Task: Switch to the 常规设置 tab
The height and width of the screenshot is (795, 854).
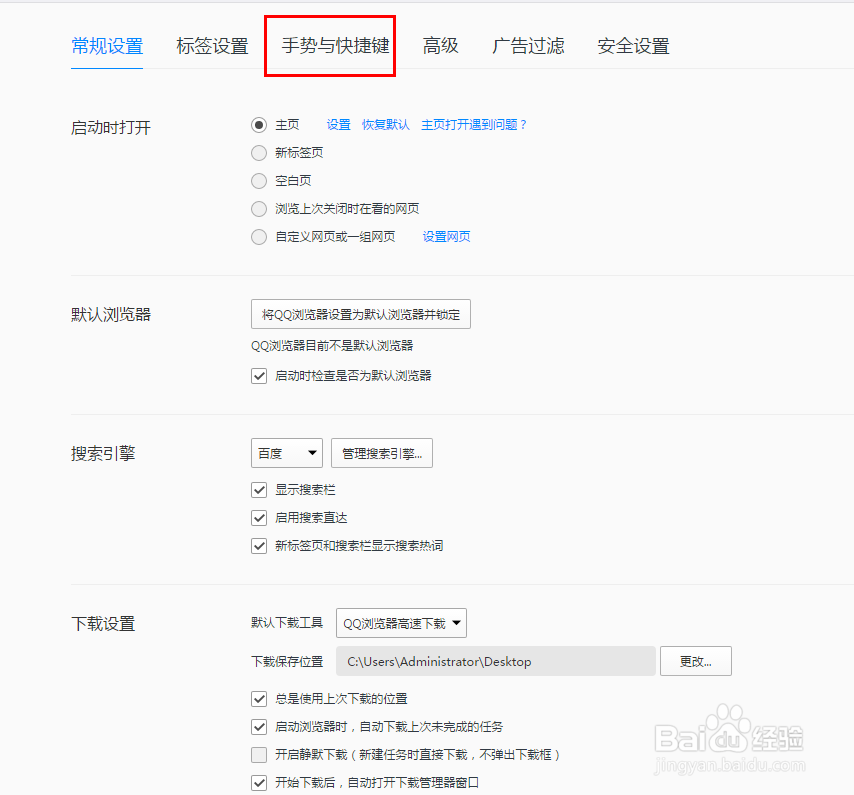Action: click(x=107, y=46)
